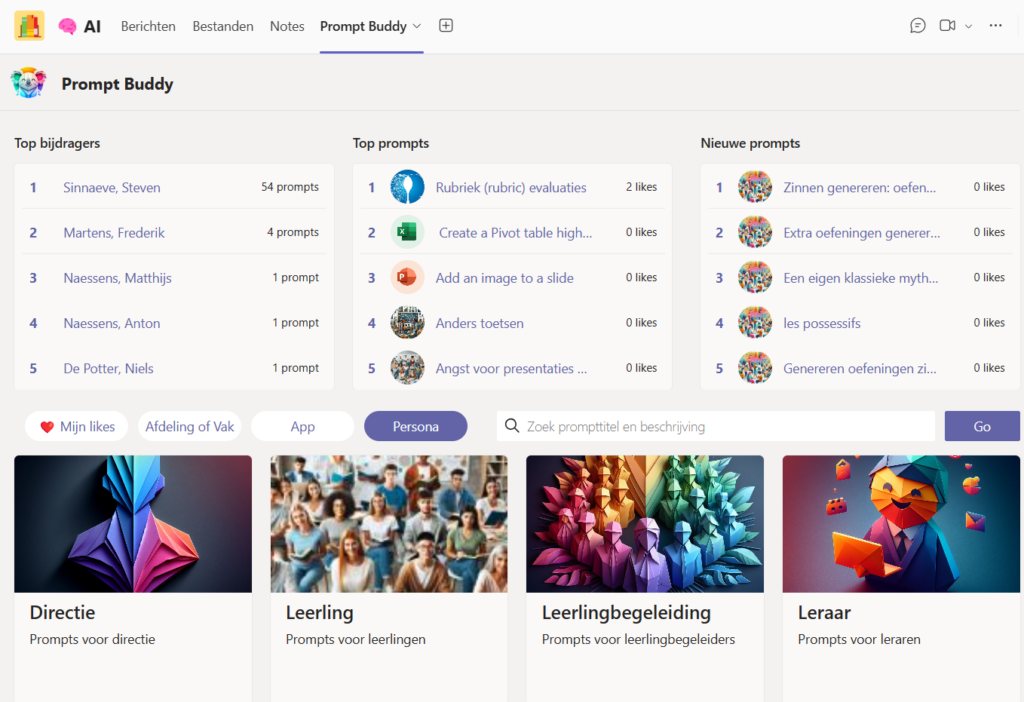1024x702 pixels.
Task: Open the Rubriek (rubric) evaluaties prompt link
Action: point(511,187)
